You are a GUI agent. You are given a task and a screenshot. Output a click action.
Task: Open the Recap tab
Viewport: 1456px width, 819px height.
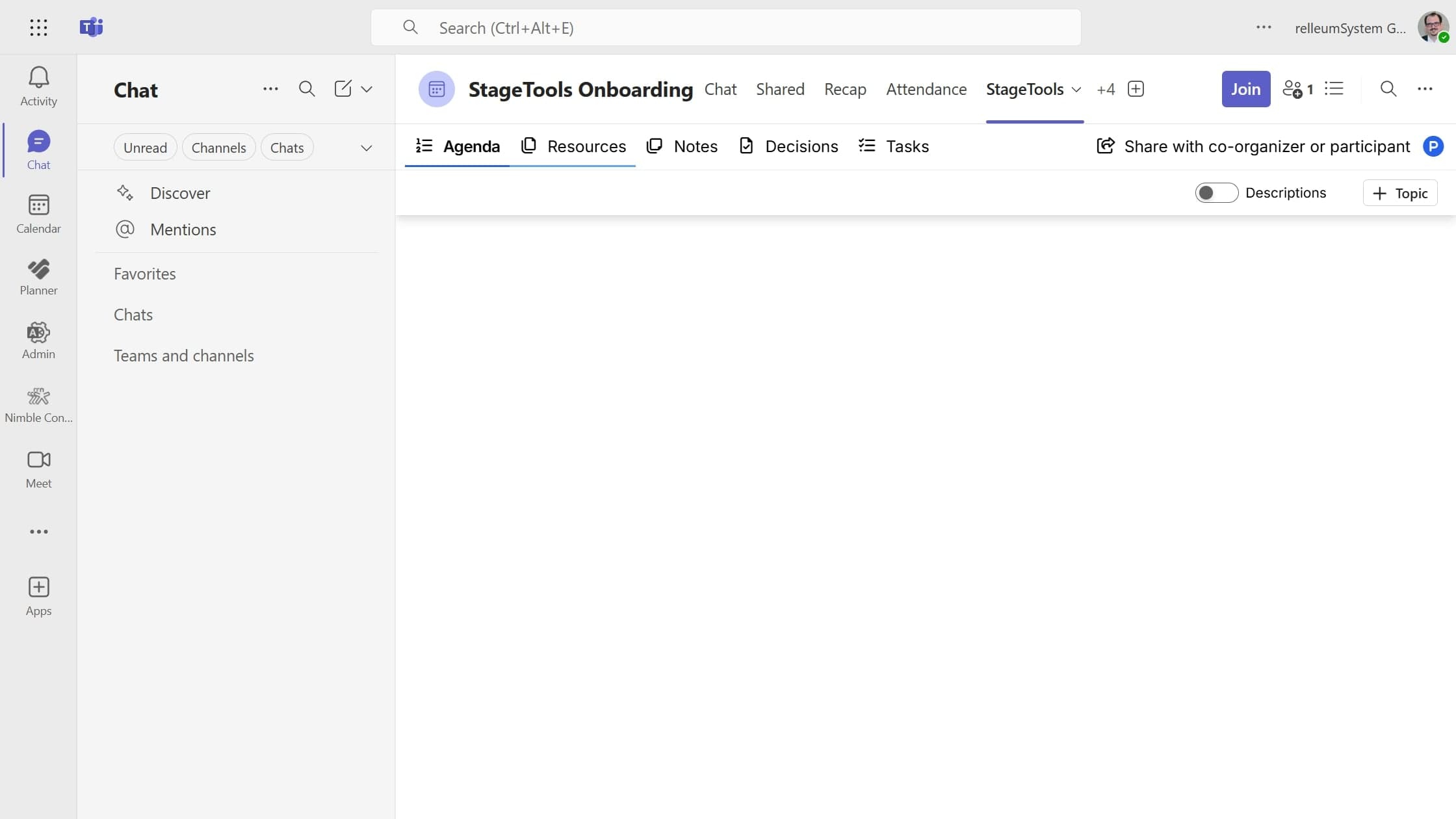tap(845, 89)
